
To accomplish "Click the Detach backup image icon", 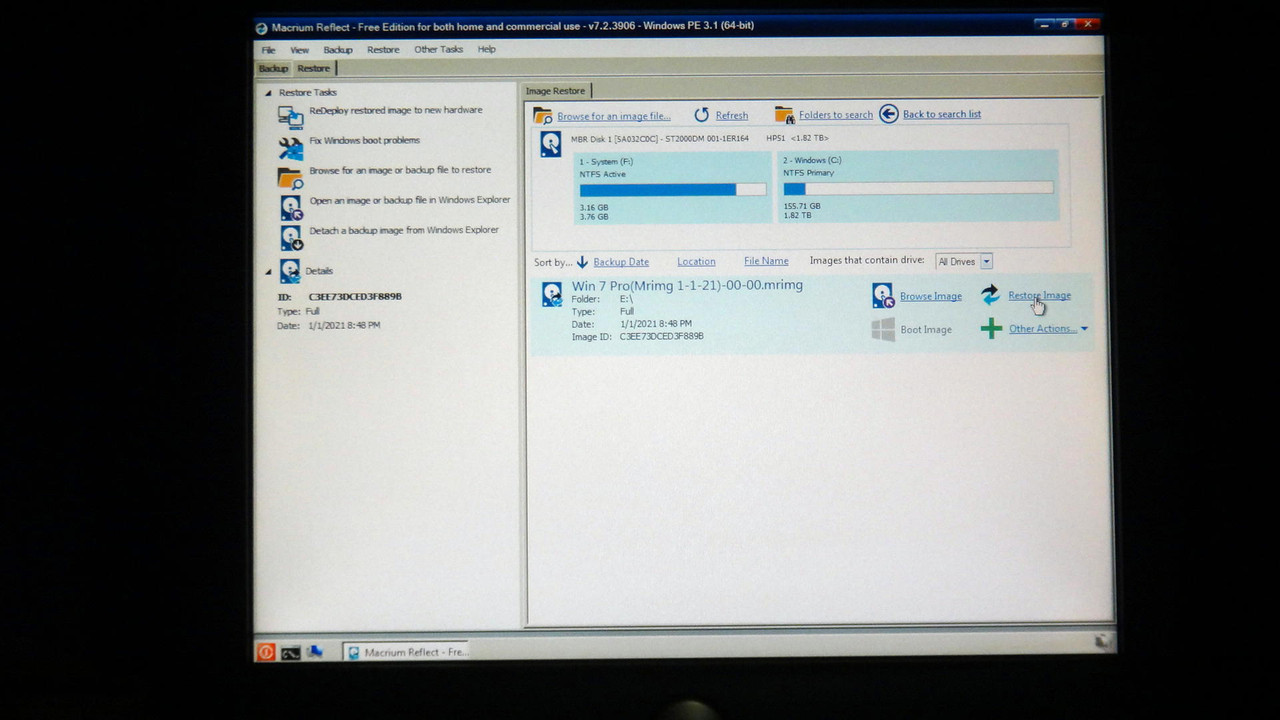I will tap(291, 238).
